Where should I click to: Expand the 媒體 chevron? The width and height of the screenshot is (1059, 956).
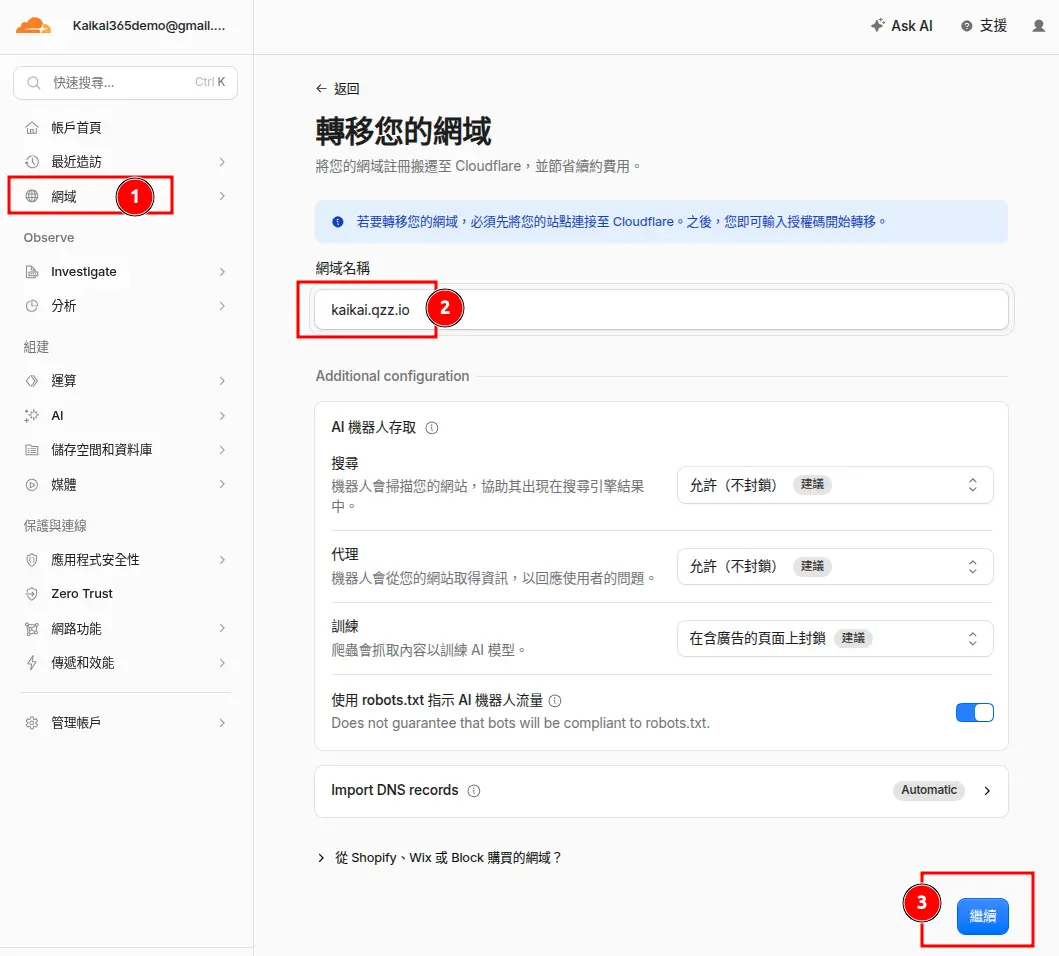pyautogui.click(x=222, y=484)
